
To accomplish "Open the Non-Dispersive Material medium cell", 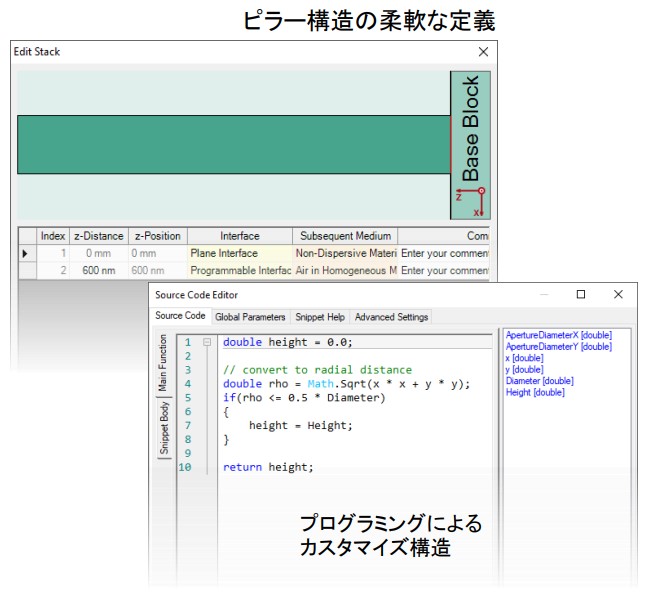I will 345,254.
